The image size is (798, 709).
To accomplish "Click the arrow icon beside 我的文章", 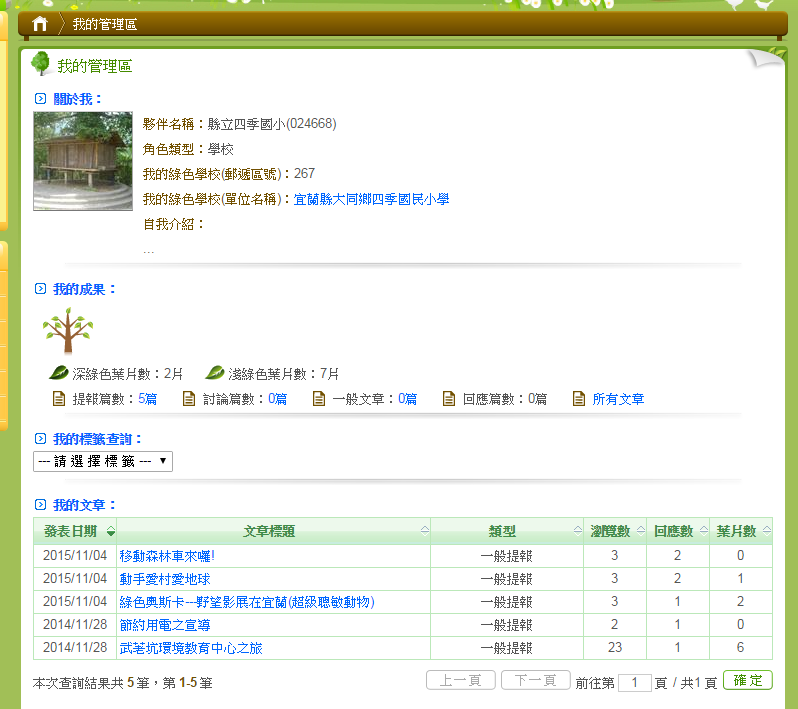I will coord(40,505).
